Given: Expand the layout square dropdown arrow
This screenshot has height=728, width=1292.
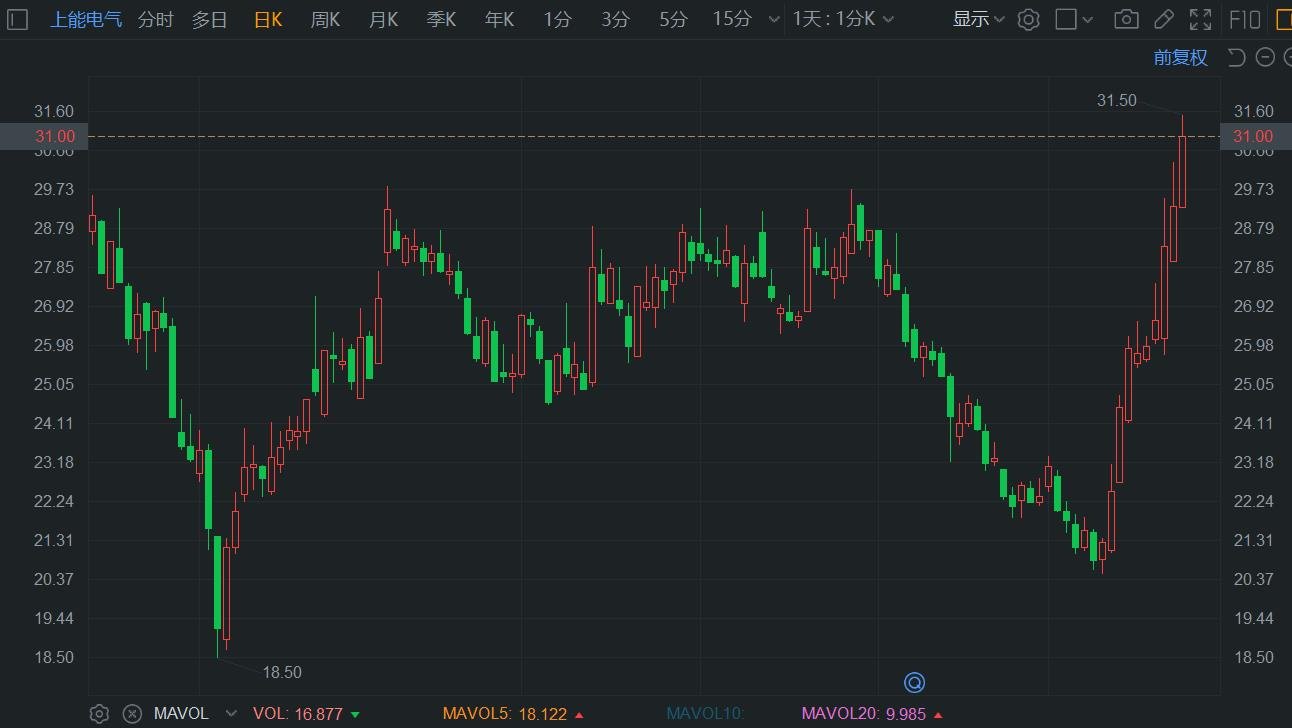Looking at the screenshot, I should pos(1088,19).
